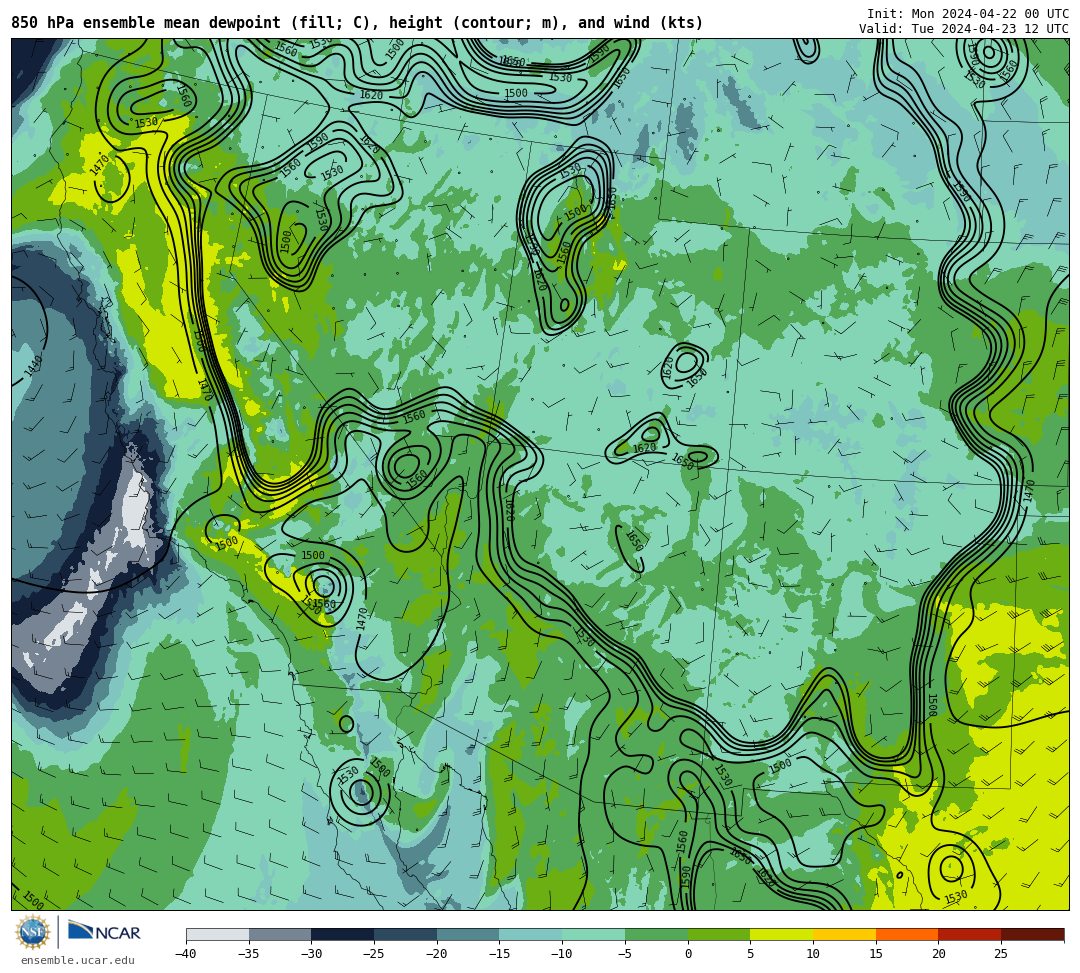Click the gray -35 to -30 color swatch
This screenshot has width=1080, height=973.
tap(280, 934)
